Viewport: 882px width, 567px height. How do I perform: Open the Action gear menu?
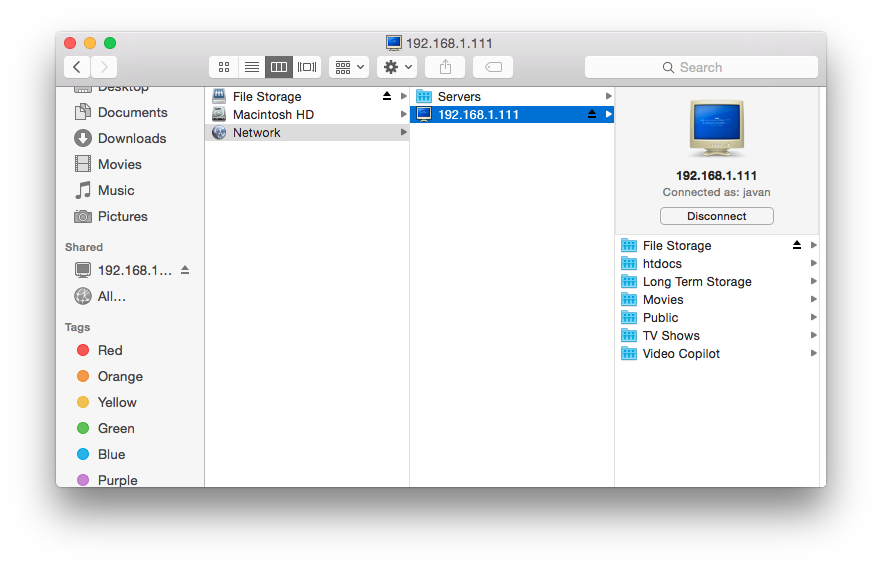pos(397,68)
